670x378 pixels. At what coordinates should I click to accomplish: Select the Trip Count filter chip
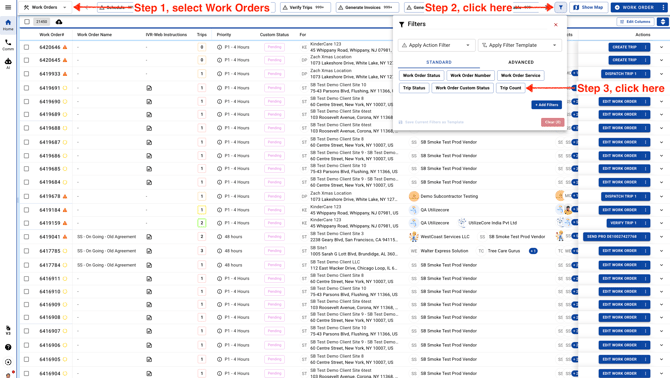tap(510, 88)
